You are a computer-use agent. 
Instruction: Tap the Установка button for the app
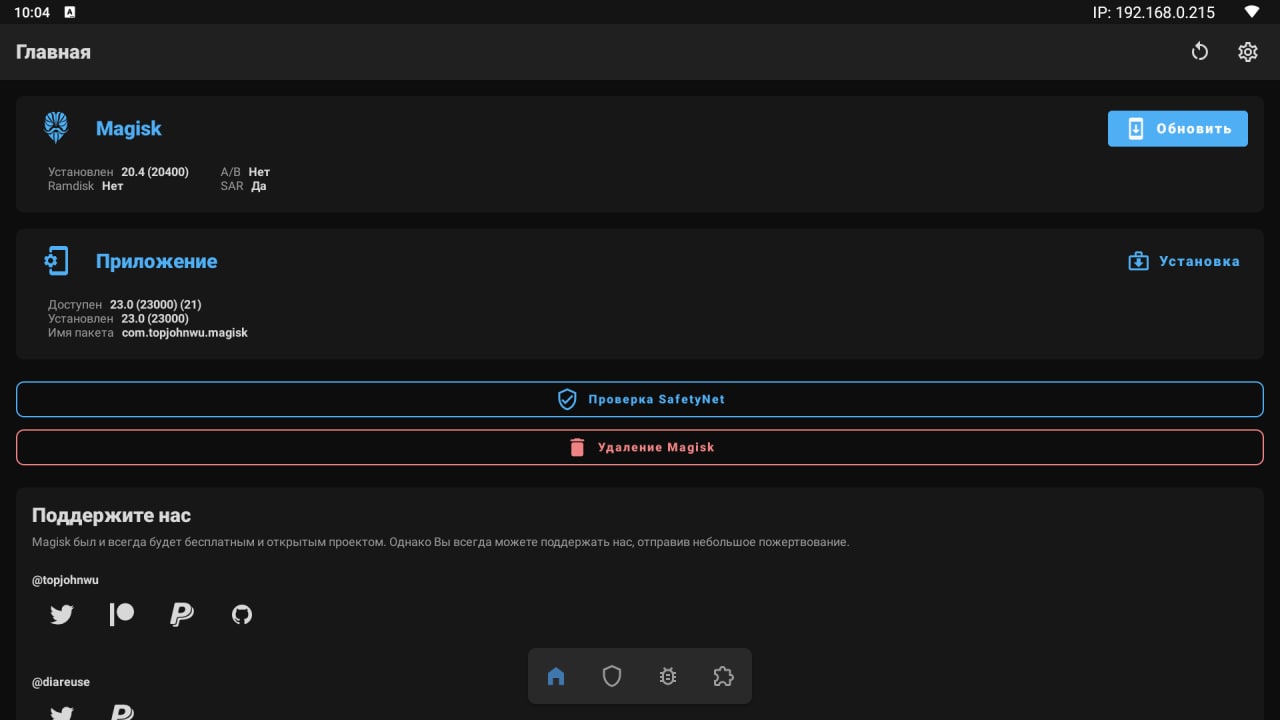click(1184, 261)
